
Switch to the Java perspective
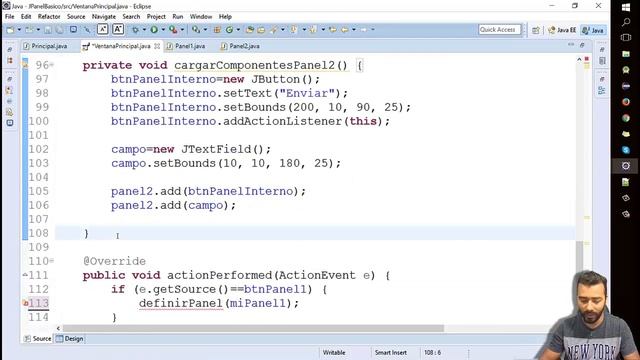(593, 30)
